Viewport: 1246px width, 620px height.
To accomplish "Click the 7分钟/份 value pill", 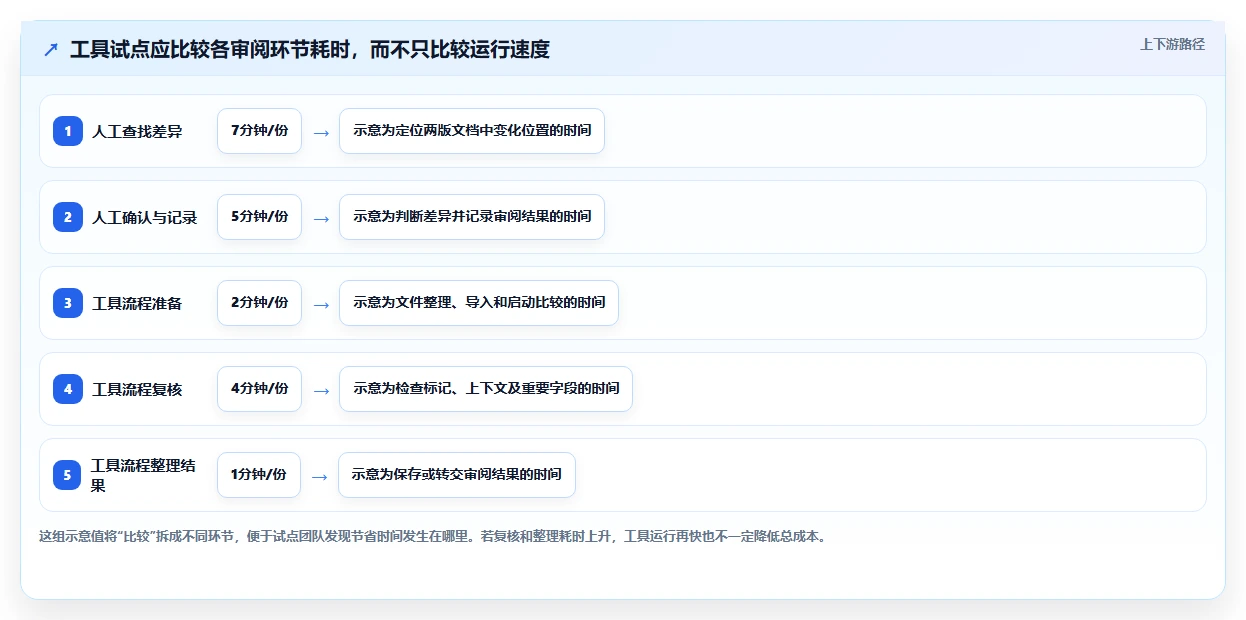I will 259,131.
